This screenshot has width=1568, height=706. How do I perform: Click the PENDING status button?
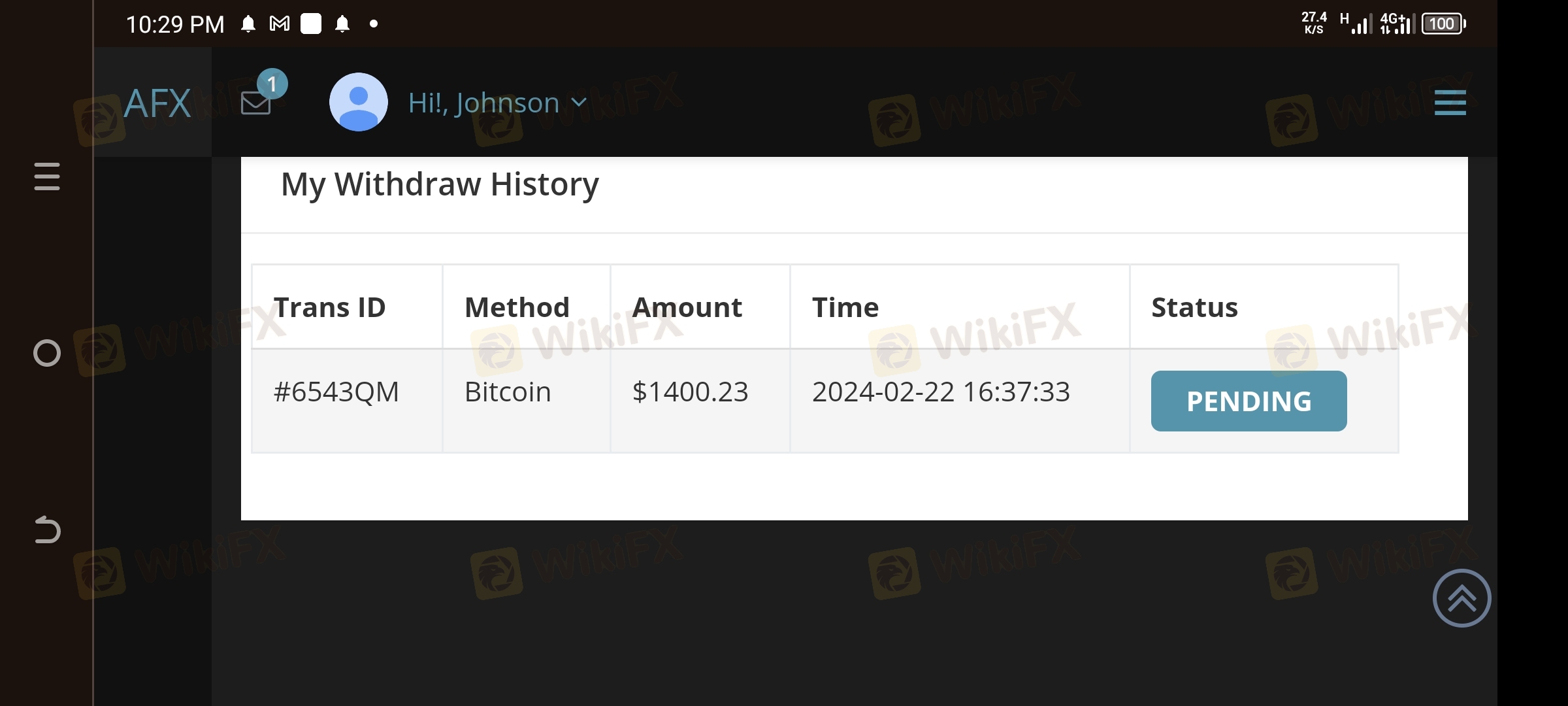(x=1249, y=401)
